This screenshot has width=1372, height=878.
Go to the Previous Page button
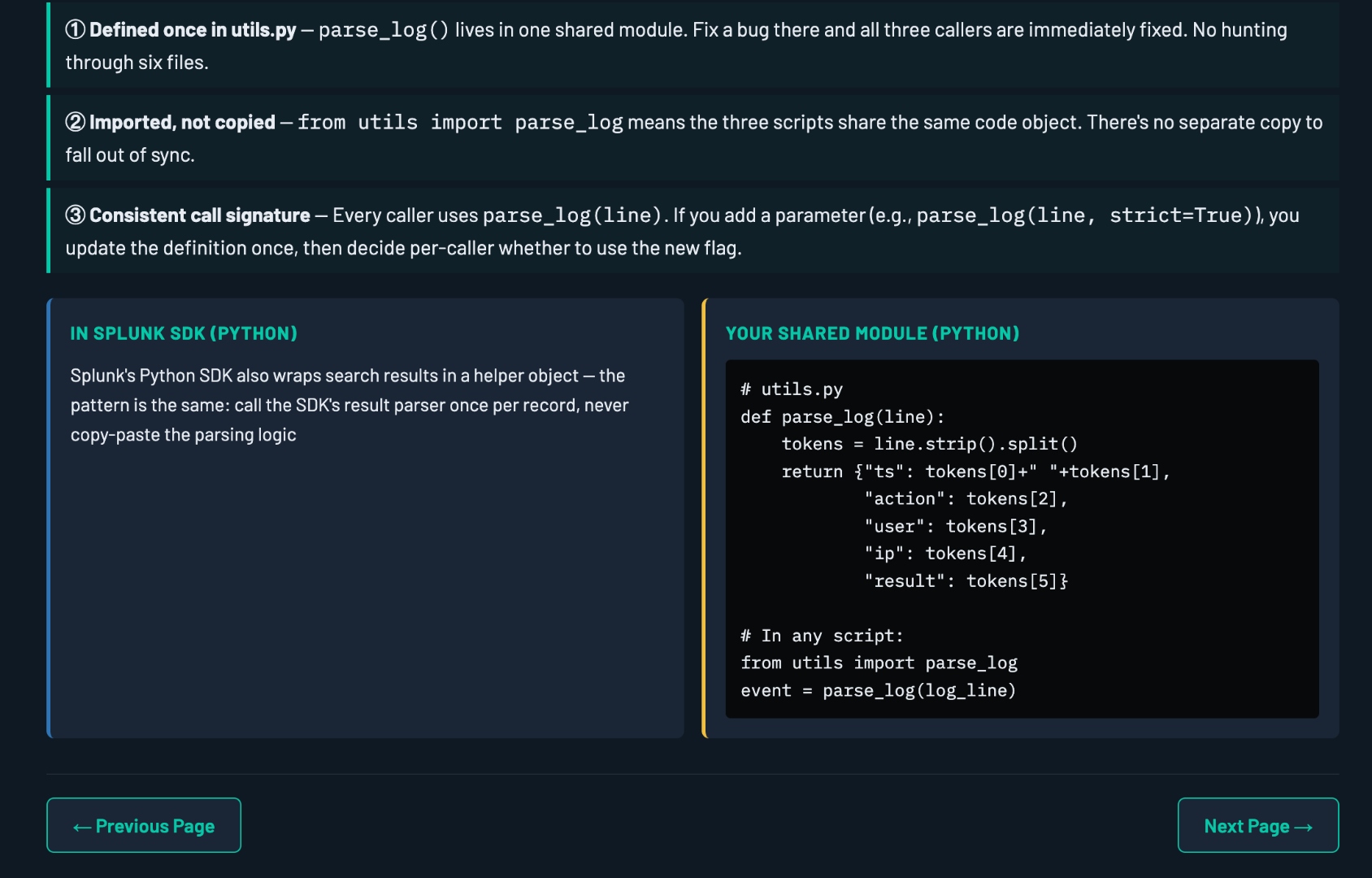(144, 825)
